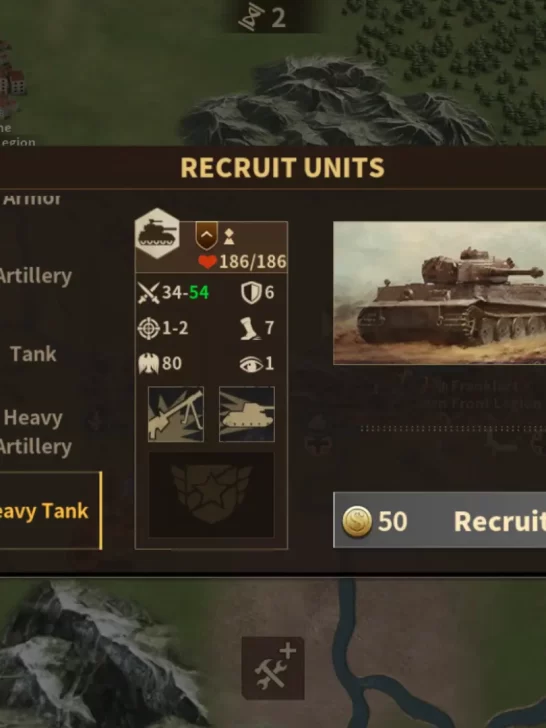Select the machine gun skill icon
Image resolution: width=546 pixels, height=728 pixels.
176,414
